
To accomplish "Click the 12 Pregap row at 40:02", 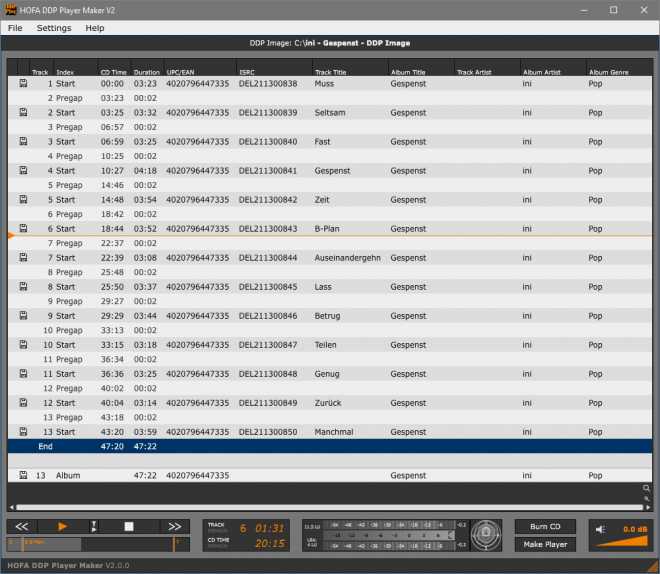I will pos(330,388).
